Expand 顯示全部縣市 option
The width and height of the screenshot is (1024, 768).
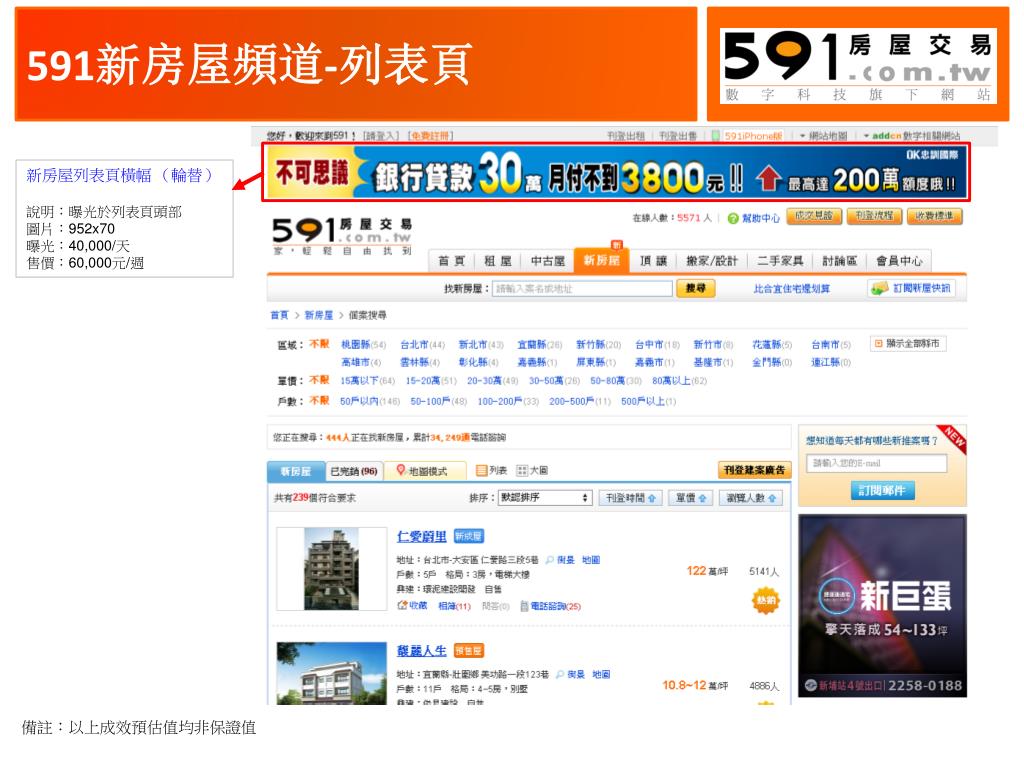(908, 344)
